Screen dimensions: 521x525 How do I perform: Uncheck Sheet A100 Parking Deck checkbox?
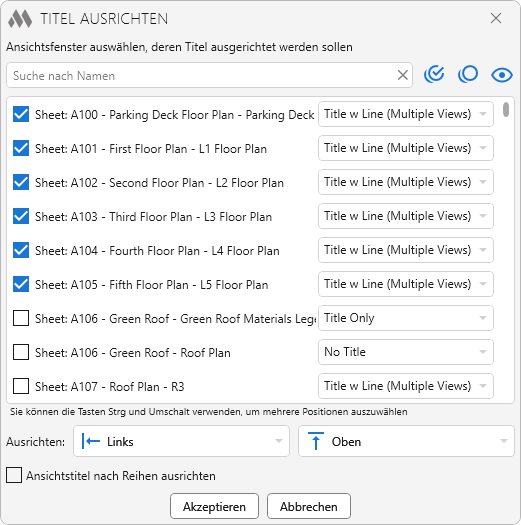(21, 114)
